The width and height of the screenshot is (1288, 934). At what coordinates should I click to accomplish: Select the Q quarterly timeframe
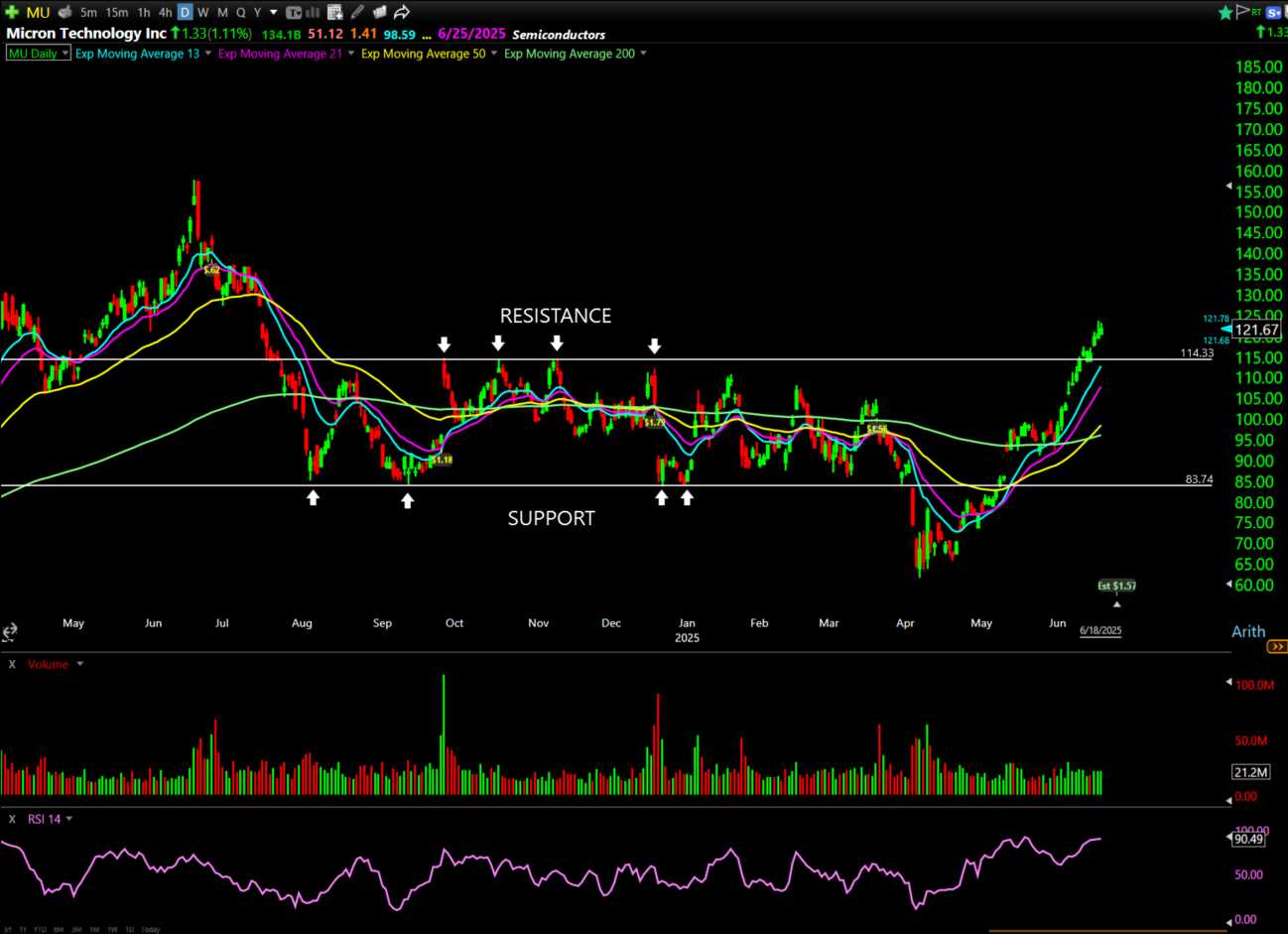point(240,12)
